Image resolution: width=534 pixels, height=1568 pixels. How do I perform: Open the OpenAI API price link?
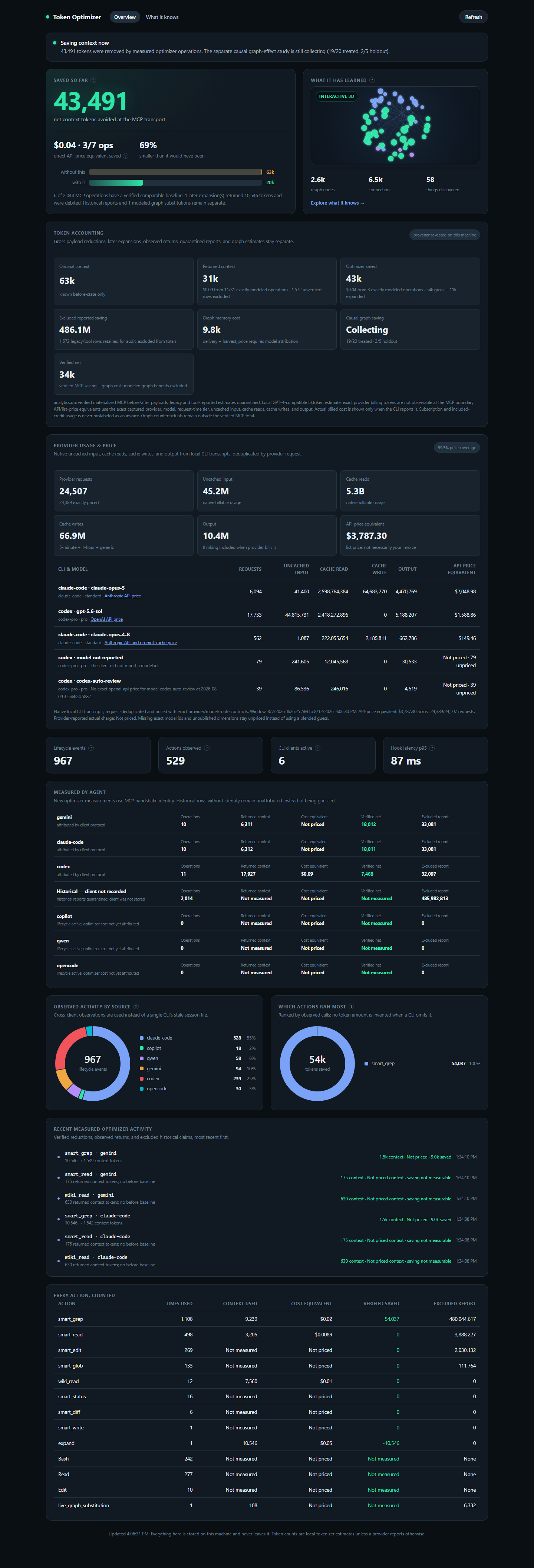(106, 619)
